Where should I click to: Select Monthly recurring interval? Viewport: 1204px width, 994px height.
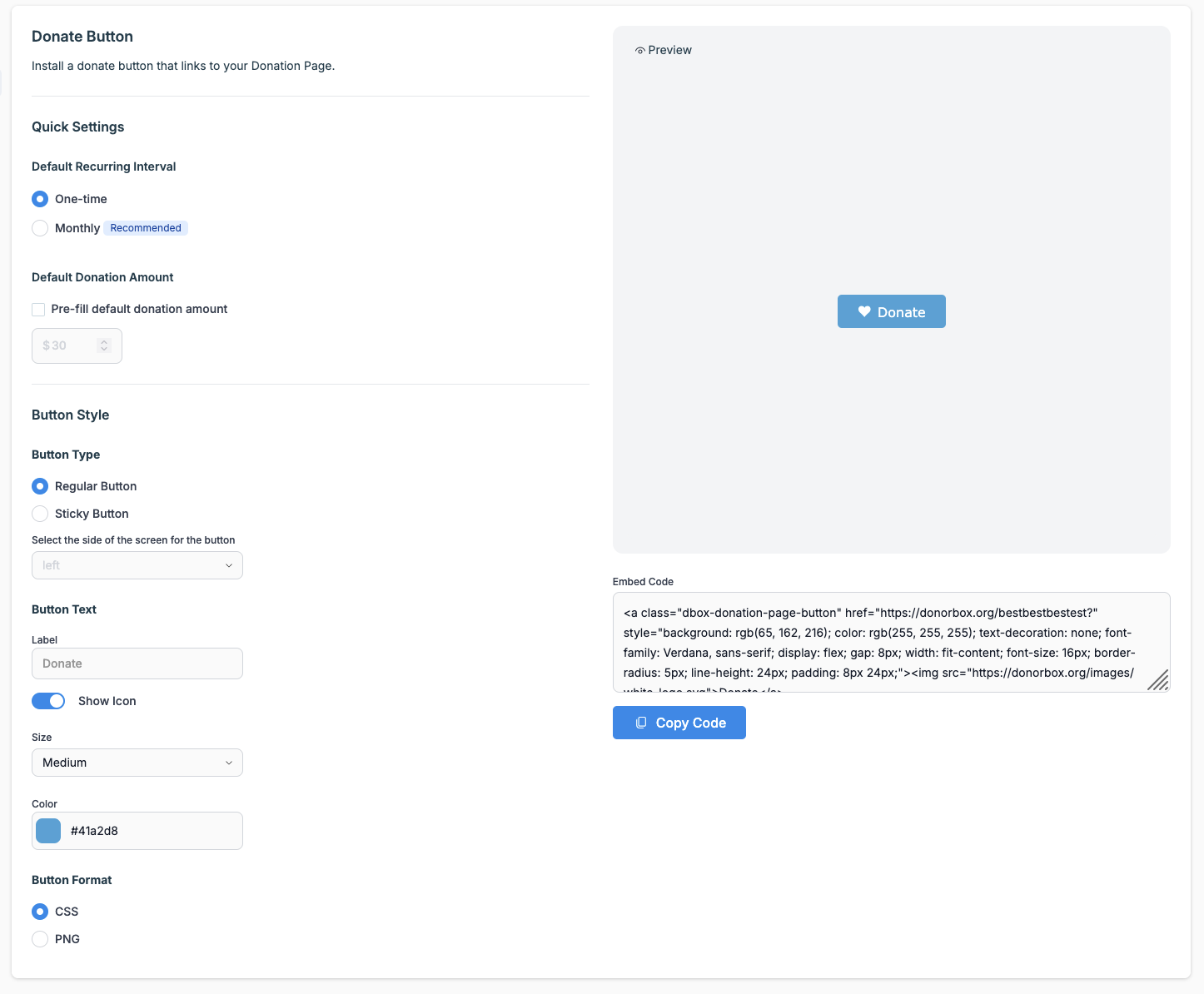tap(40, 228)
